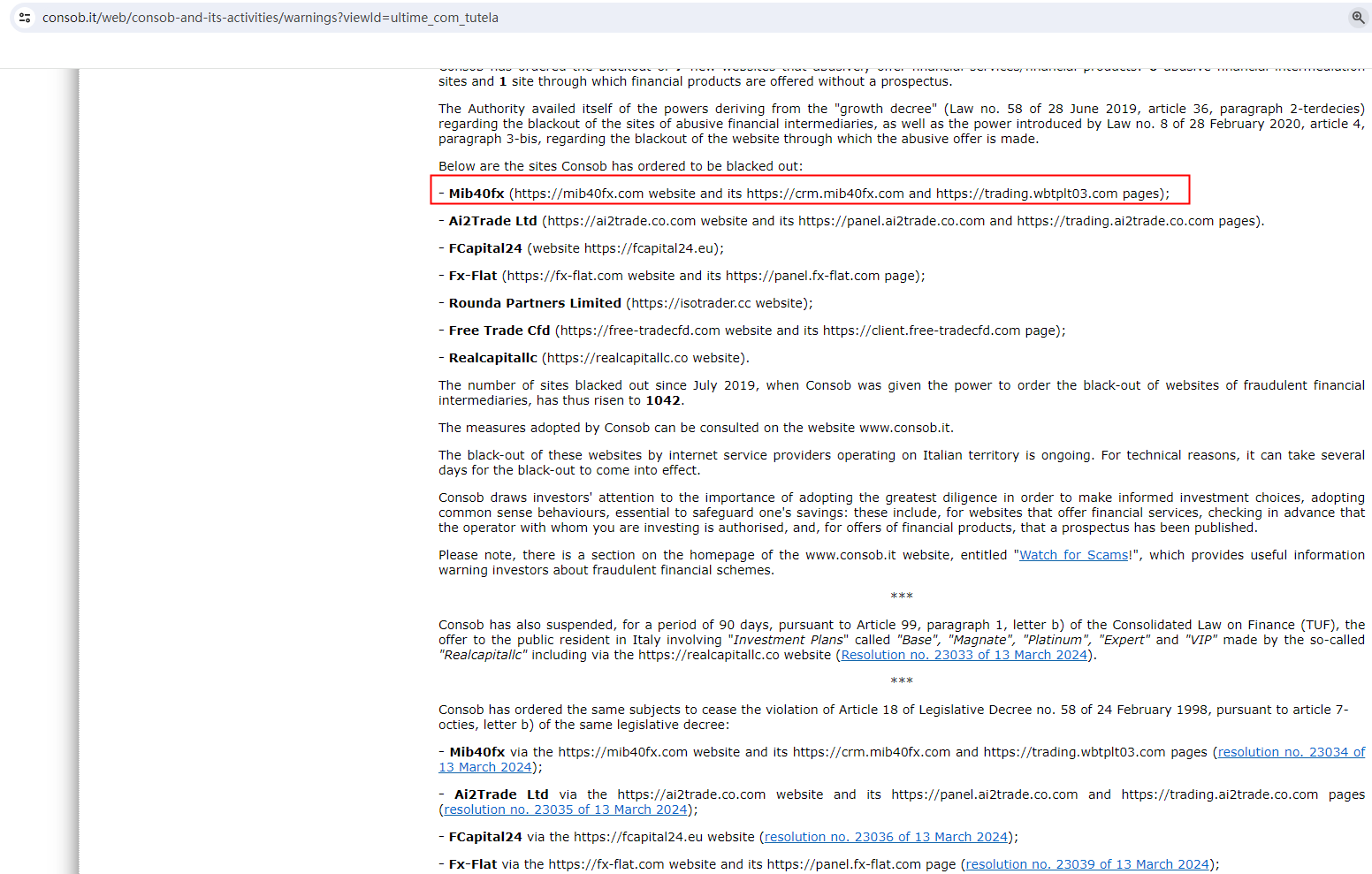View resolution no. 23036 of 13 March 2024

[886, 837]
